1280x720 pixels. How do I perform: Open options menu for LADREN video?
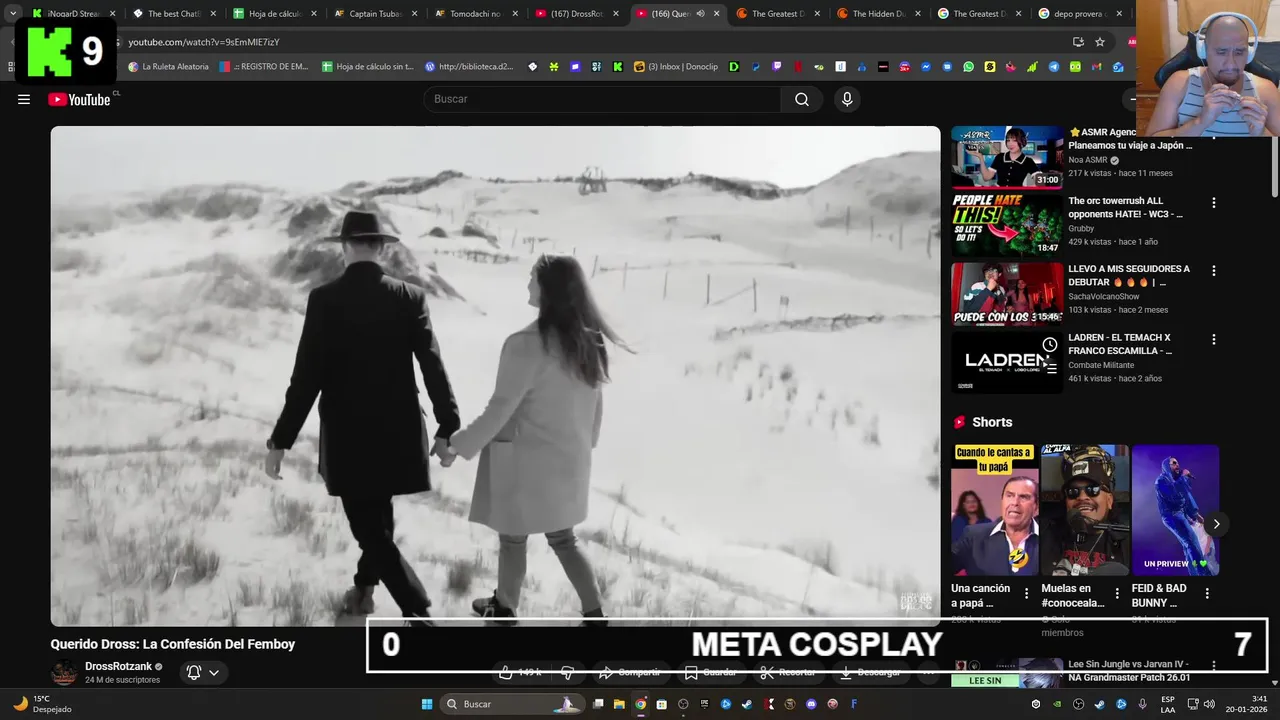[1214, 340]
